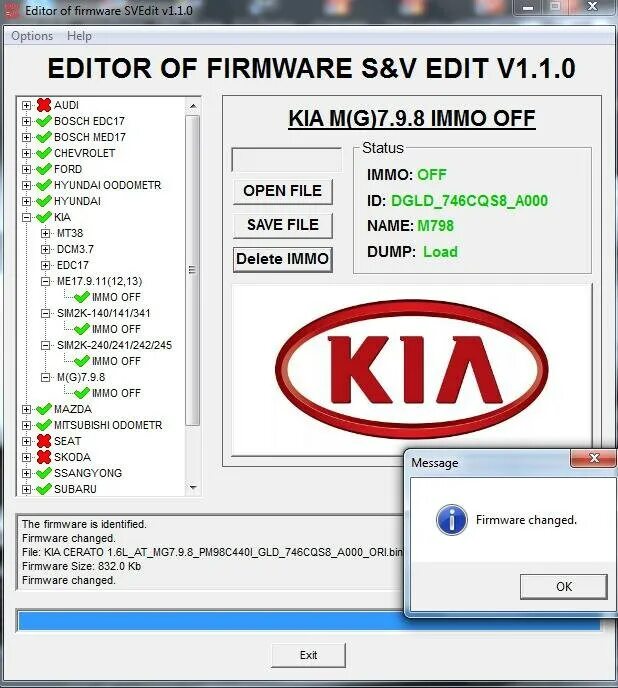This screenshot has width=618, height=688.
Task: Click the log line 'The firmware is identified.'
Action: (84, 524)
